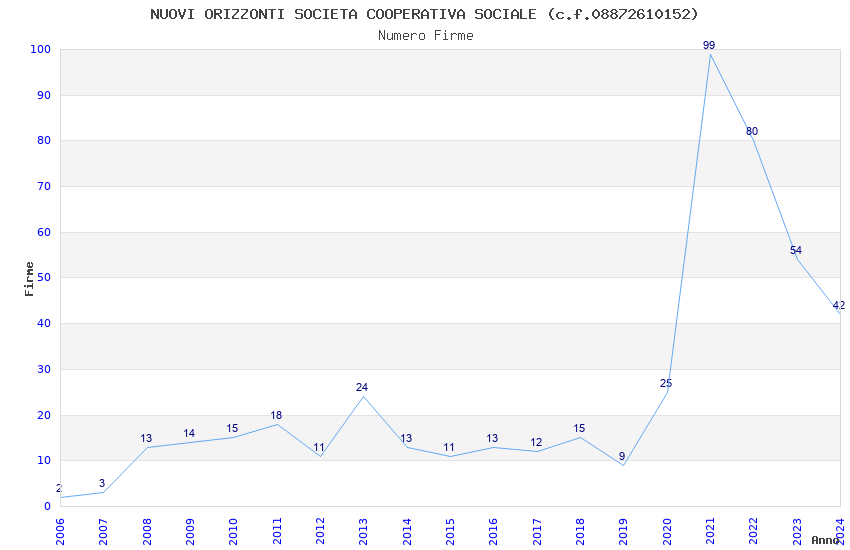Click the data label 24 for 2013
The height and width of the screenshot is (550, 850).
tap(362, 387)
